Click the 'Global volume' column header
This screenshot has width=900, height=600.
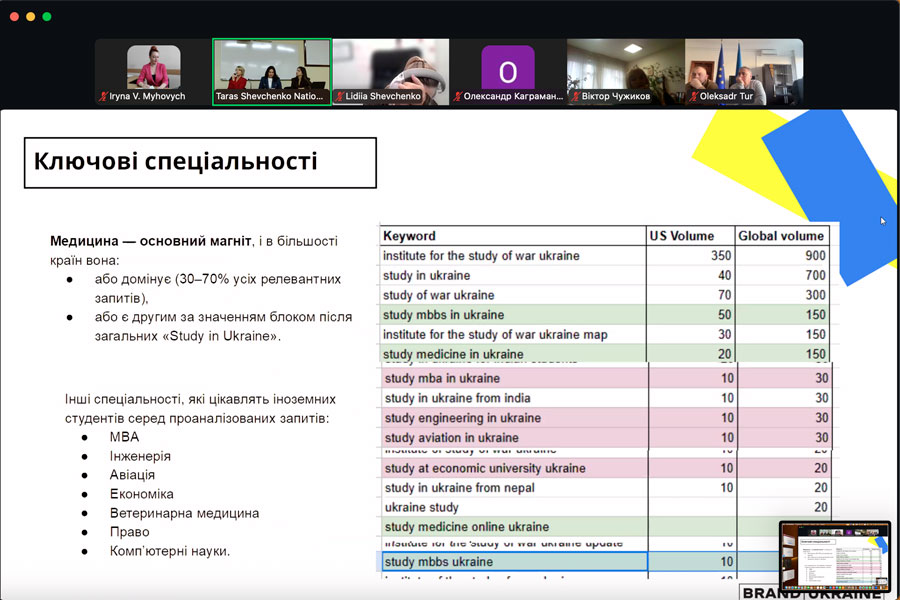click(782, 236)
